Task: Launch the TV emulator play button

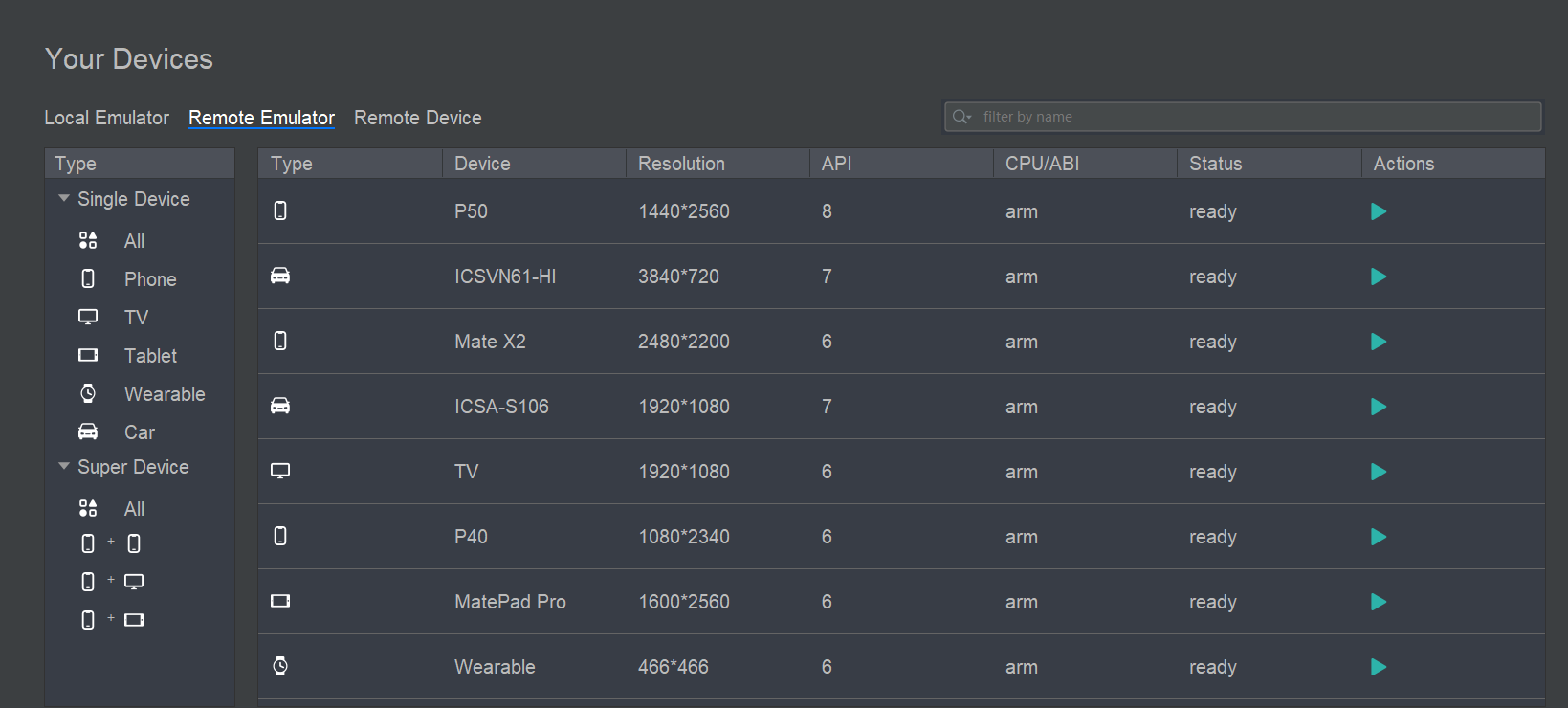Action: coord(1379,472)
